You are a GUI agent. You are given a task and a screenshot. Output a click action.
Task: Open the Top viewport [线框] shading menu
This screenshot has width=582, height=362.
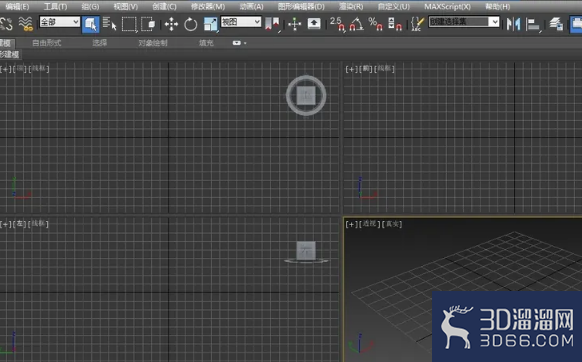[x=39, y=69]
